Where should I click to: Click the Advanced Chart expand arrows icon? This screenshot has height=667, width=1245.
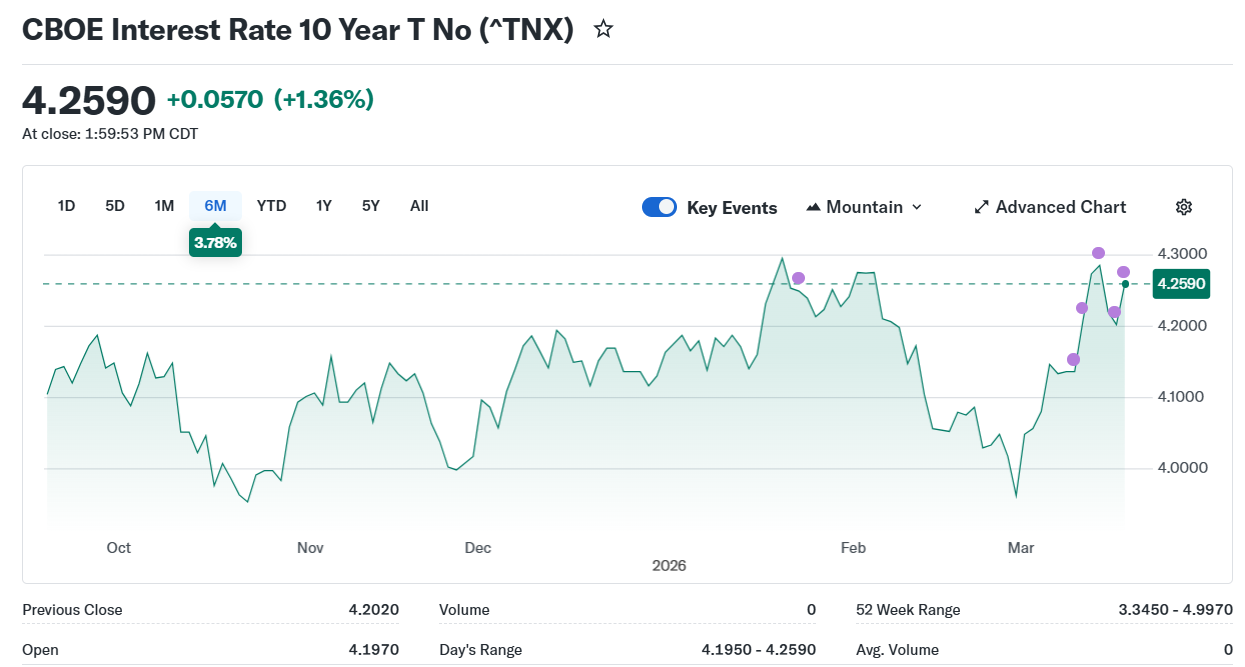(x=981, y=207)
